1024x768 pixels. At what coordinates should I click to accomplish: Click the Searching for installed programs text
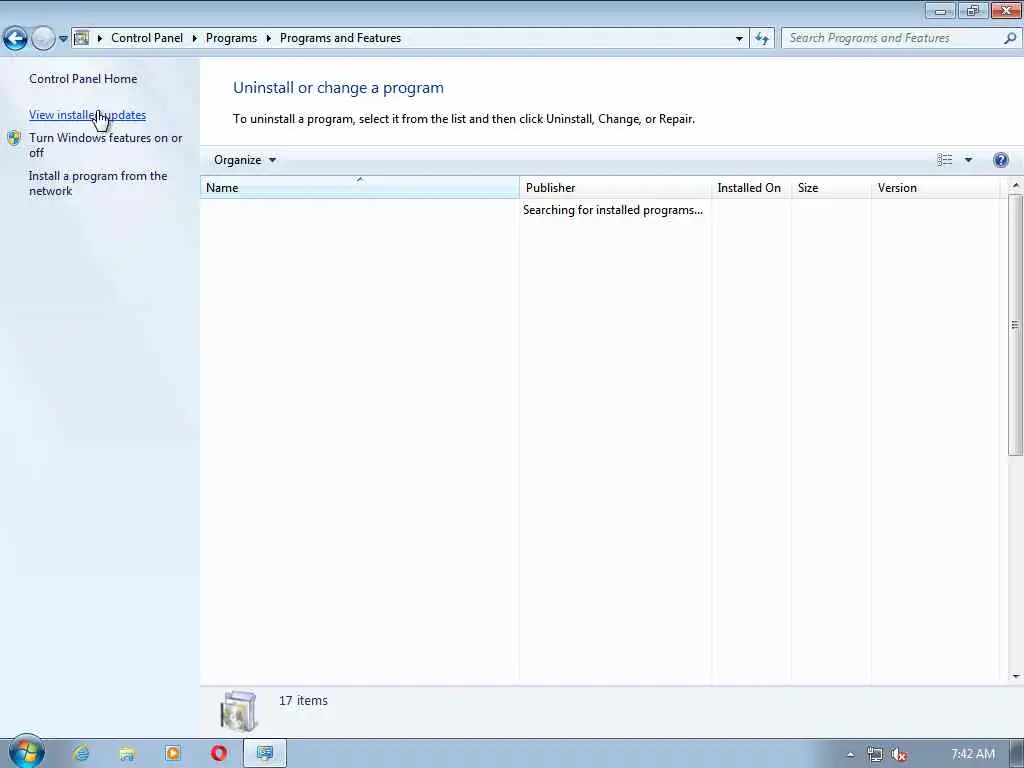click(x=613, y=210)
